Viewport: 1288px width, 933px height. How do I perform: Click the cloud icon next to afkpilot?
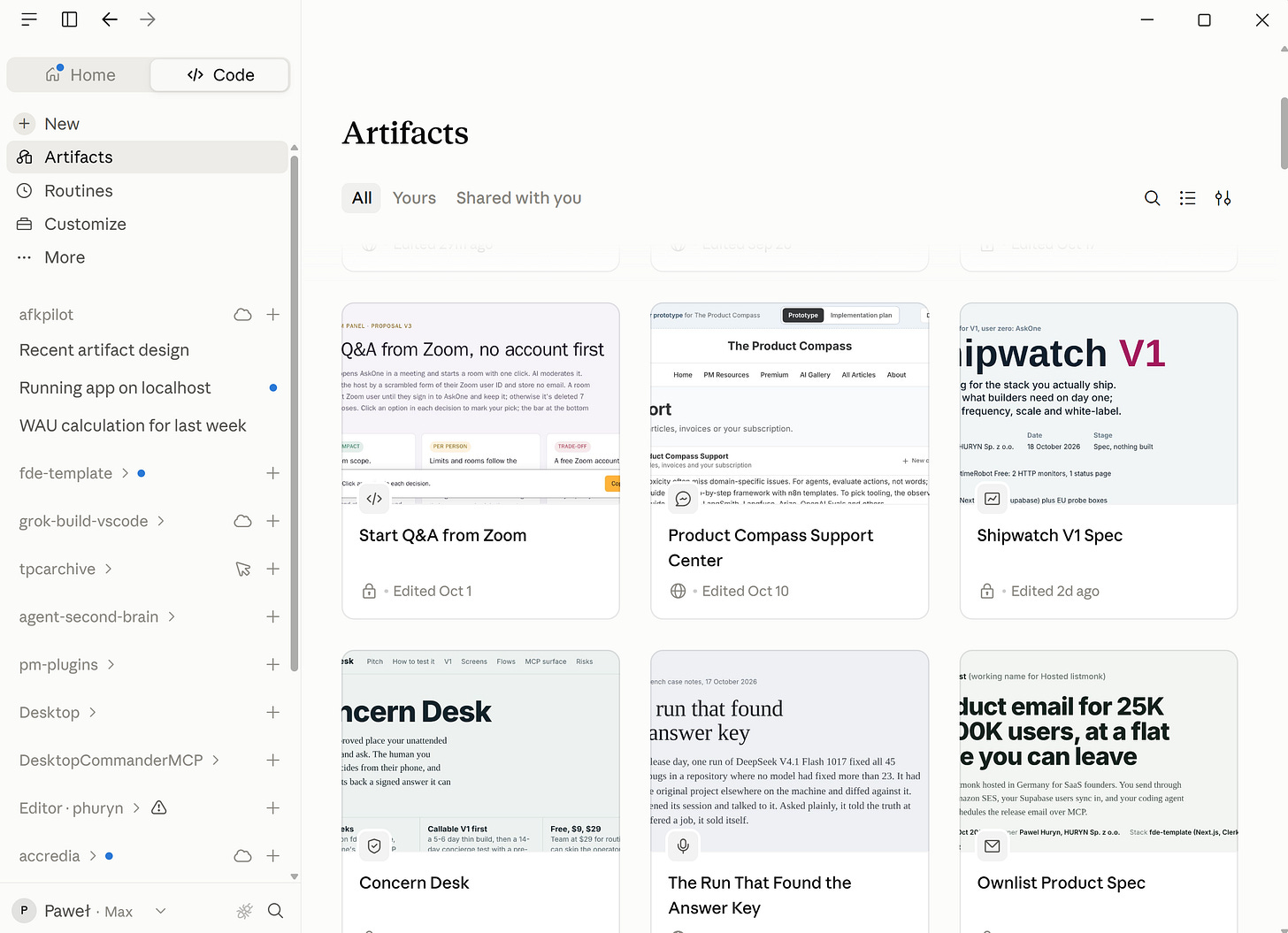pyautogui.click(x=242, y=315)
